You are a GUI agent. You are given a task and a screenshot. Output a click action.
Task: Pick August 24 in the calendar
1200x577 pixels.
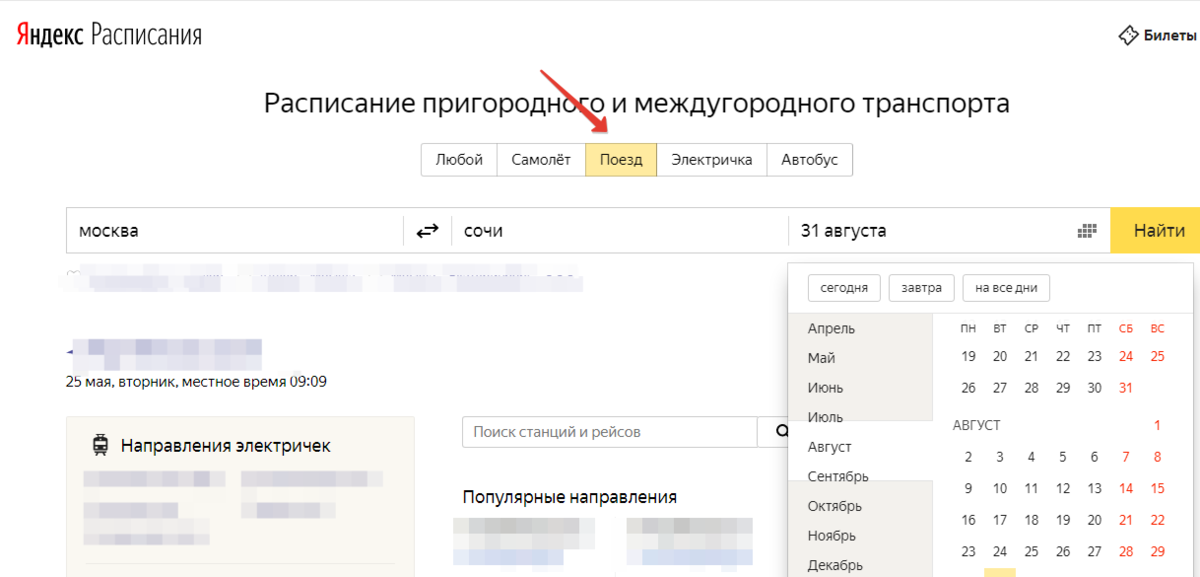(x=1000, y=551)
